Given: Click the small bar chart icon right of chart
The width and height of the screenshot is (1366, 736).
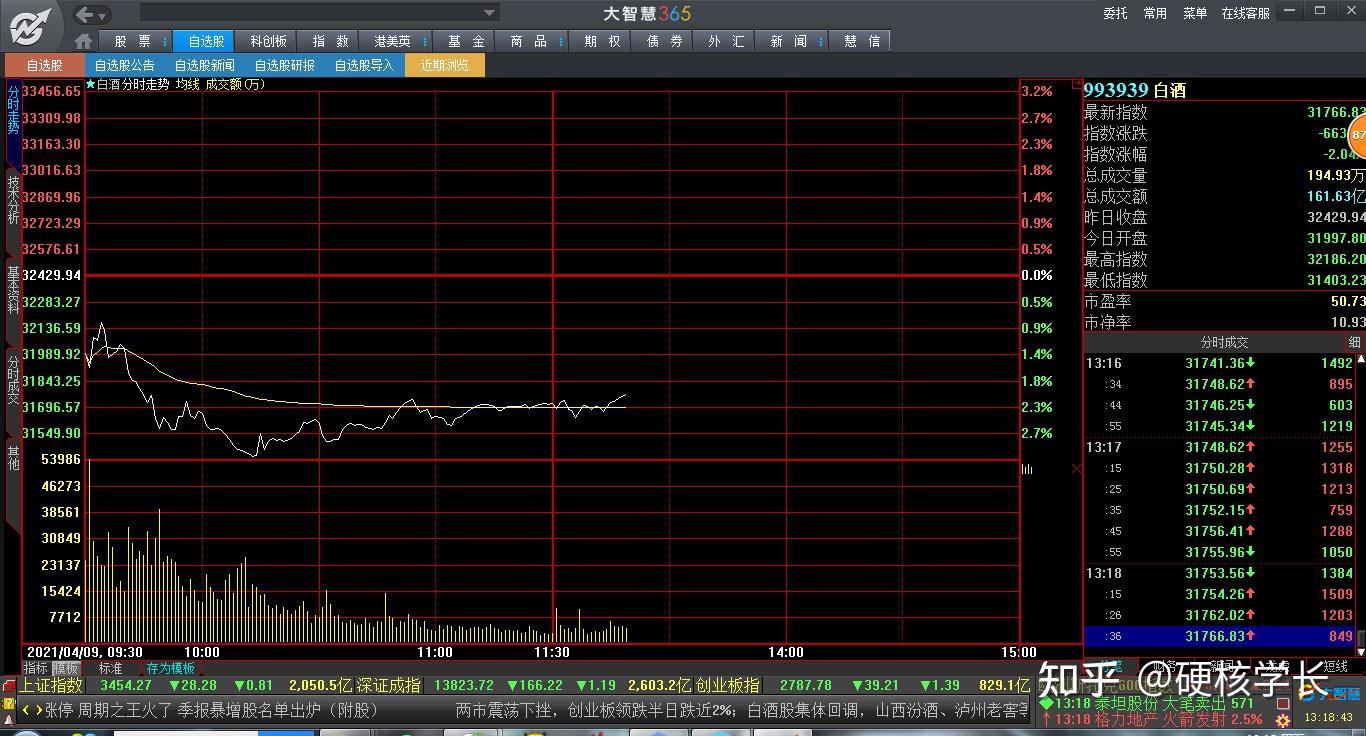Looking at the screenshot, I should click(1027, 468).
